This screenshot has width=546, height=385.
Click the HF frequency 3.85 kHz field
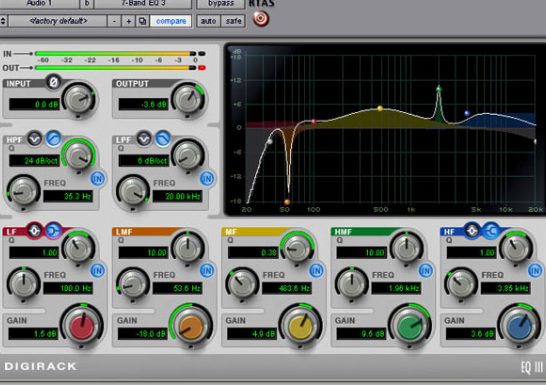[505, 288]
